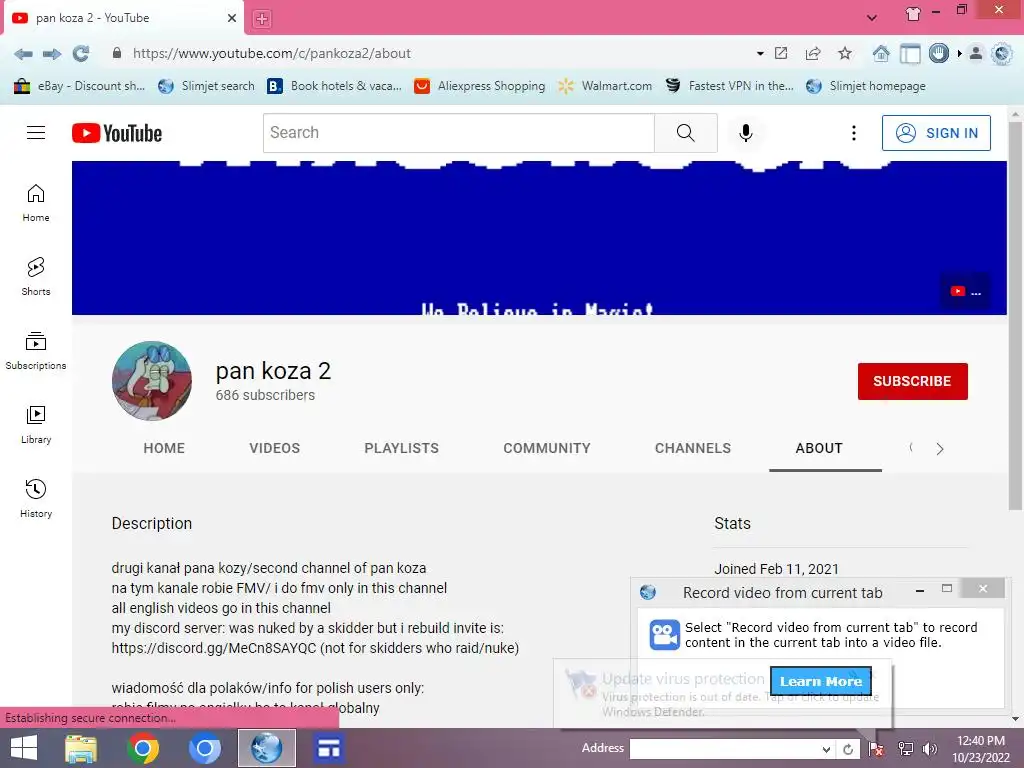1024x768 pixels.
Task: Open Chromium from taskbar
Action: coord(204,748)
